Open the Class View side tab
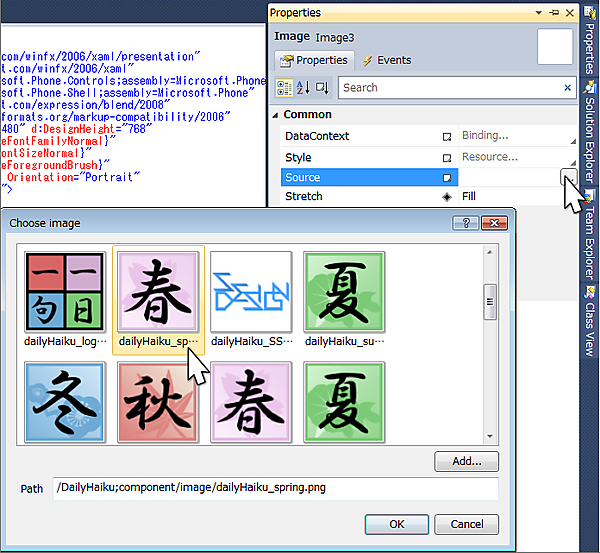 [x=590, y=321]
